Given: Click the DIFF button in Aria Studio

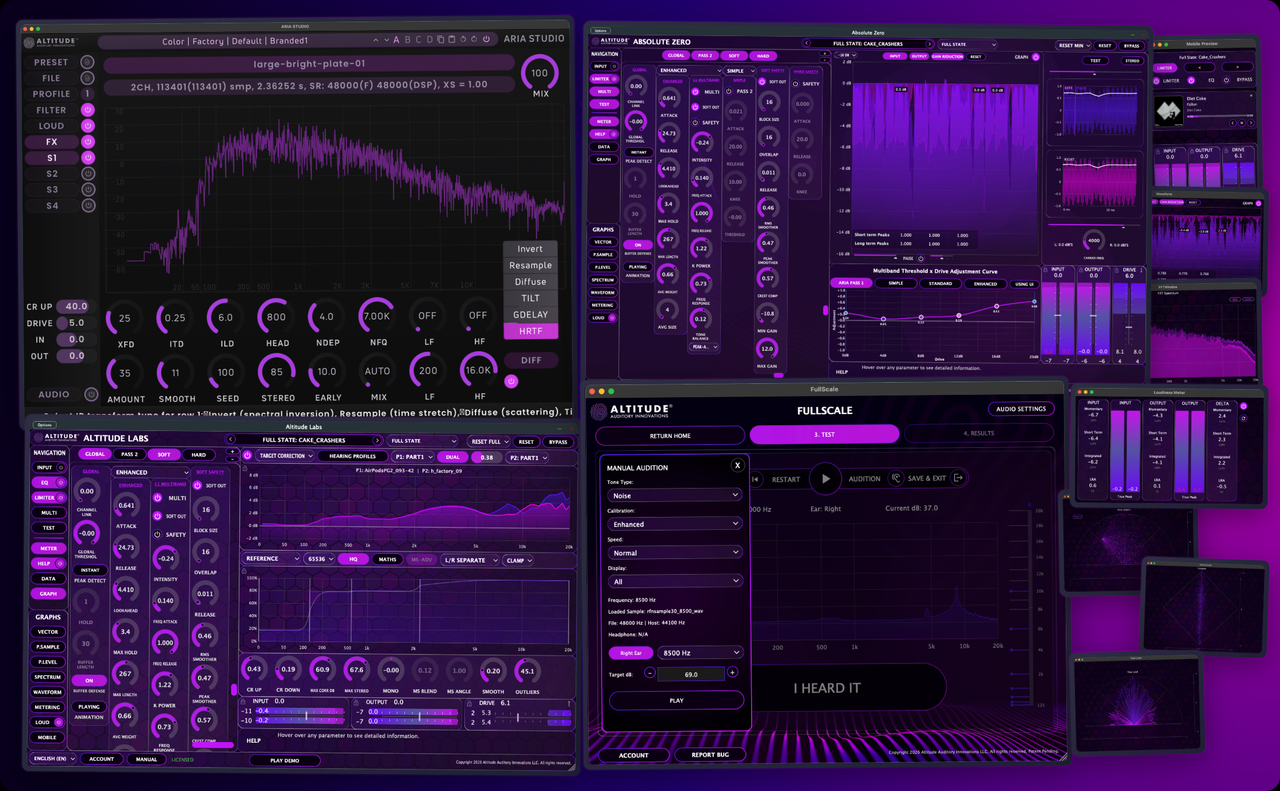Looking at the screenshot, I should pyautogui.click(x=531, y=361).
